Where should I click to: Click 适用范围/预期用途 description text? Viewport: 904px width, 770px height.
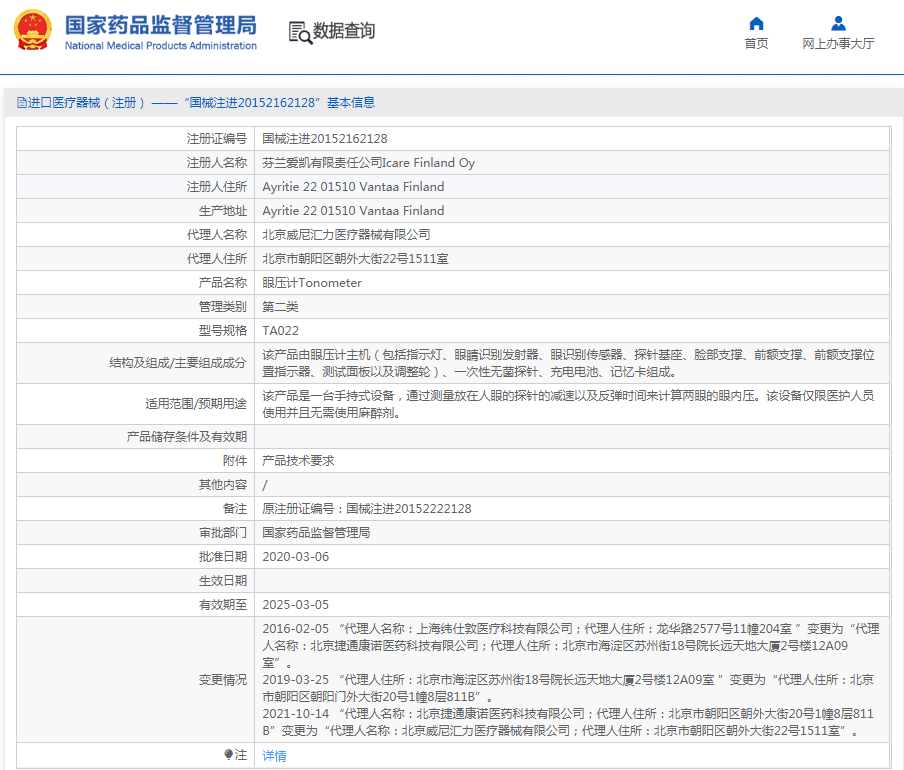[x=568, y=404]
